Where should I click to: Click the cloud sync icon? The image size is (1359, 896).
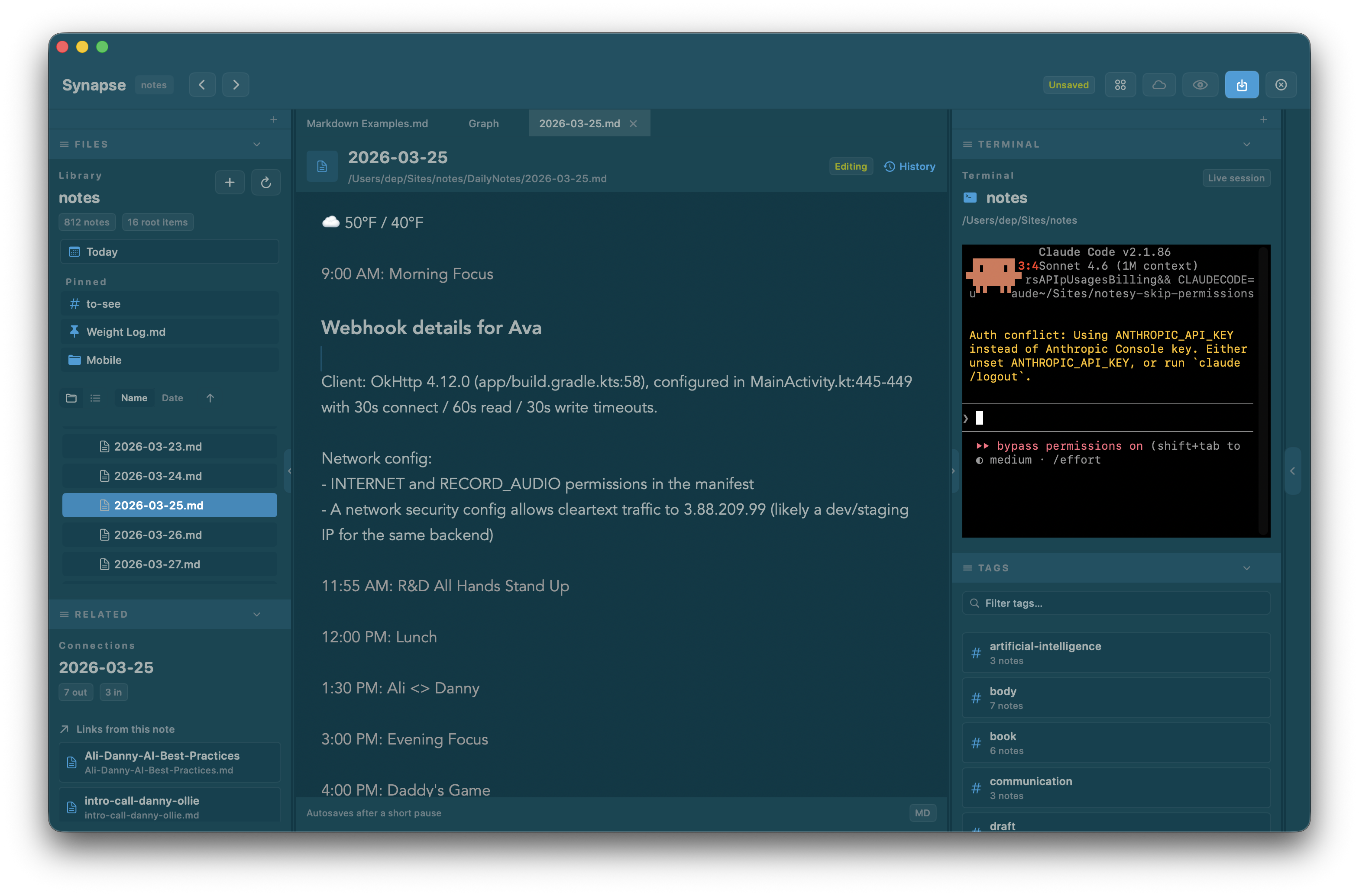tap(1159, 84)
